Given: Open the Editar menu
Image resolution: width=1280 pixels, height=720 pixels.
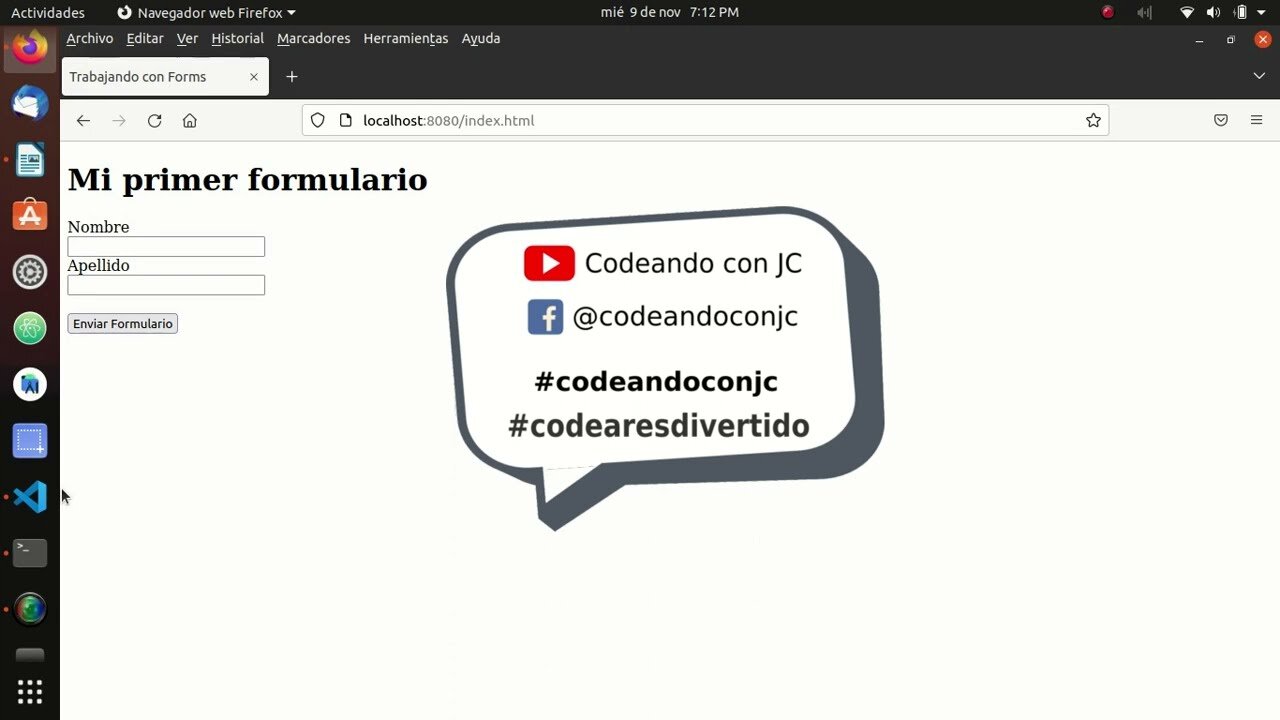Looking at the screenshot, I should (x=145, y=38).
